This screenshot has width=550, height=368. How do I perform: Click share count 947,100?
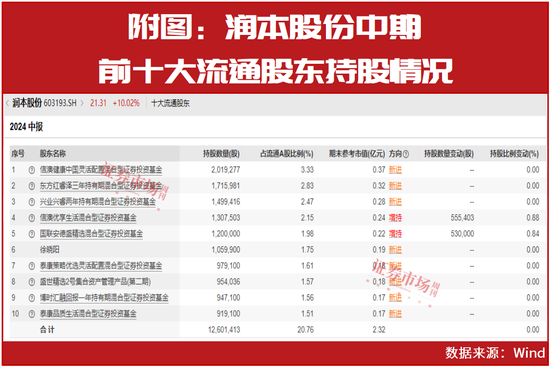pos(228,298)
